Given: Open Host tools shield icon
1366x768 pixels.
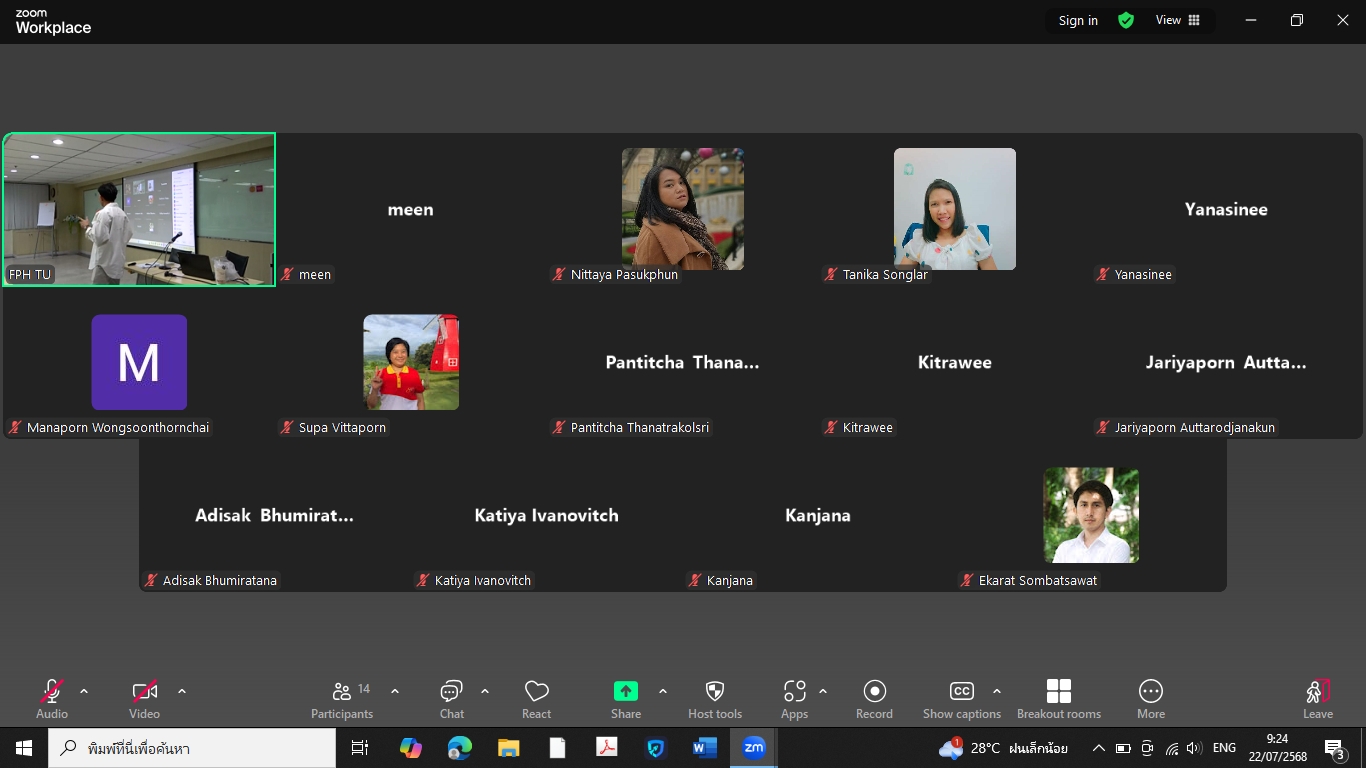Looking at the screenshot, I should pos(715,698).
